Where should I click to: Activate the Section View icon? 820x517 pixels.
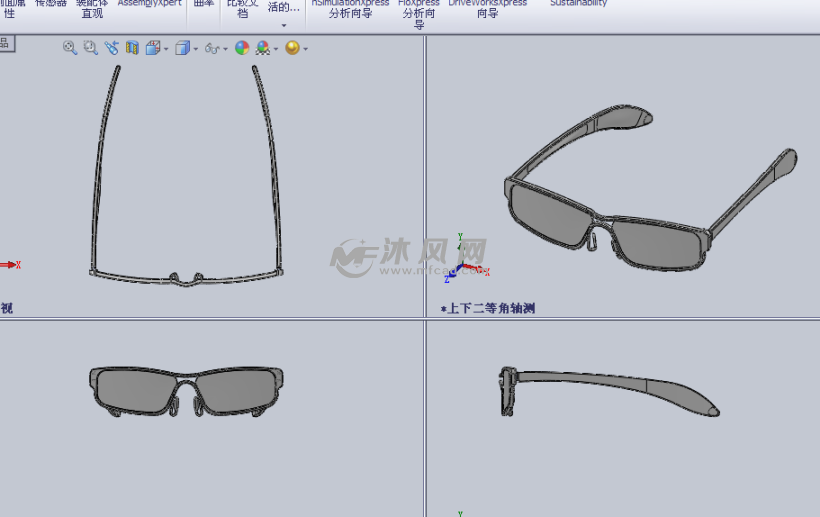pyautogui.click(x=132, y=48)
